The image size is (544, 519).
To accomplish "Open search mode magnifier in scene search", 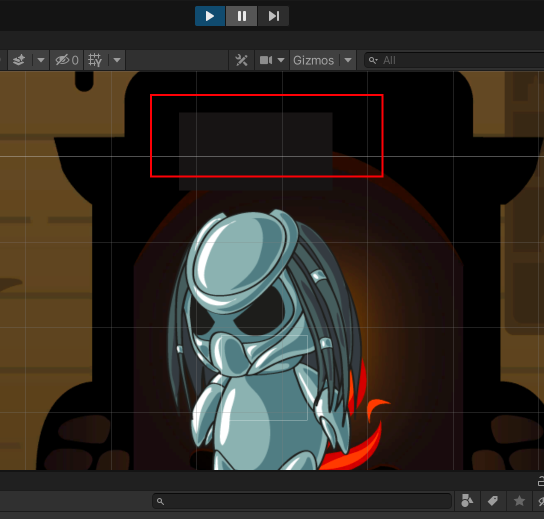I will coord(373,60).
